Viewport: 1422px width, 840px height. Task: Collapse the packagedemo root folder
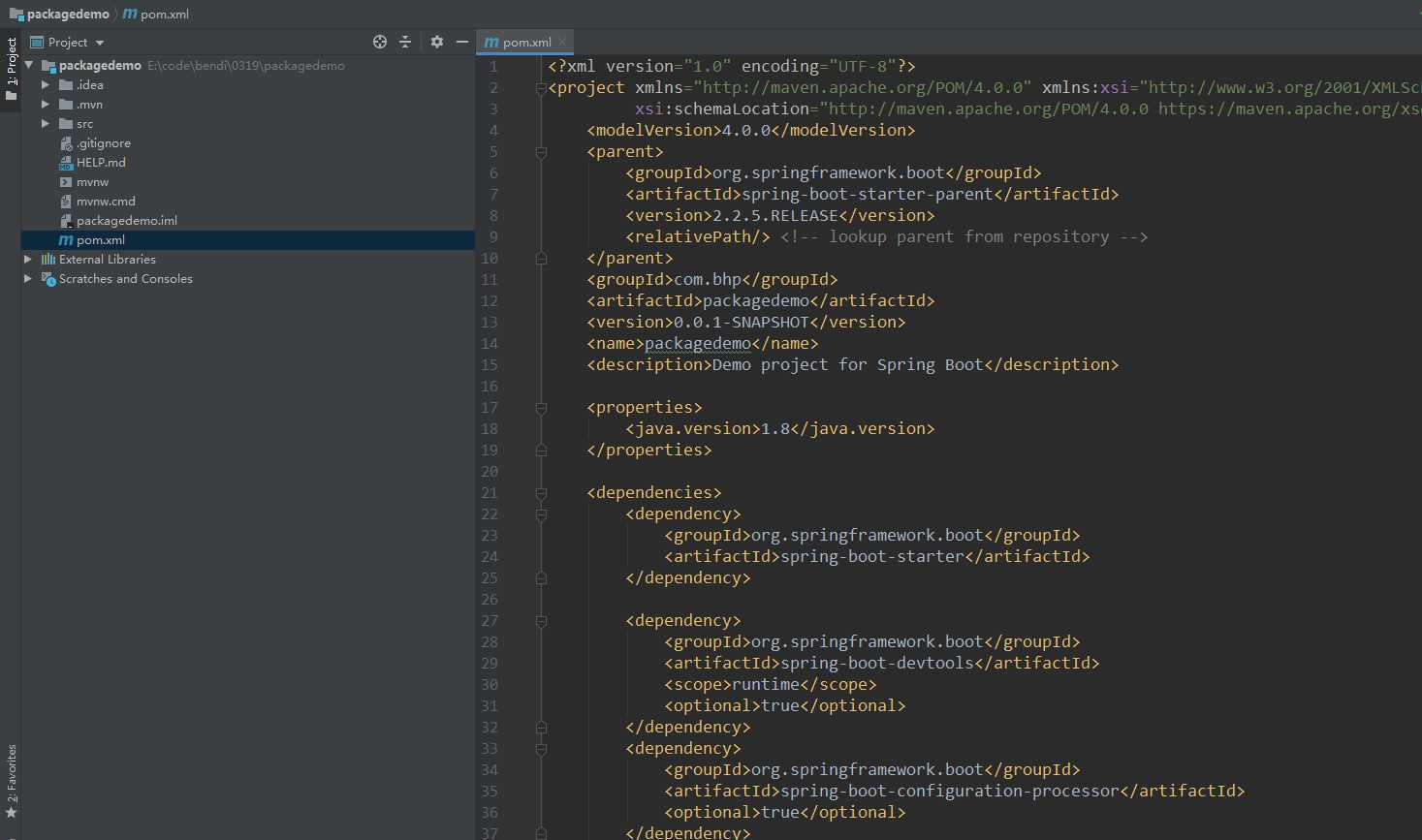[x=29, y=65]
